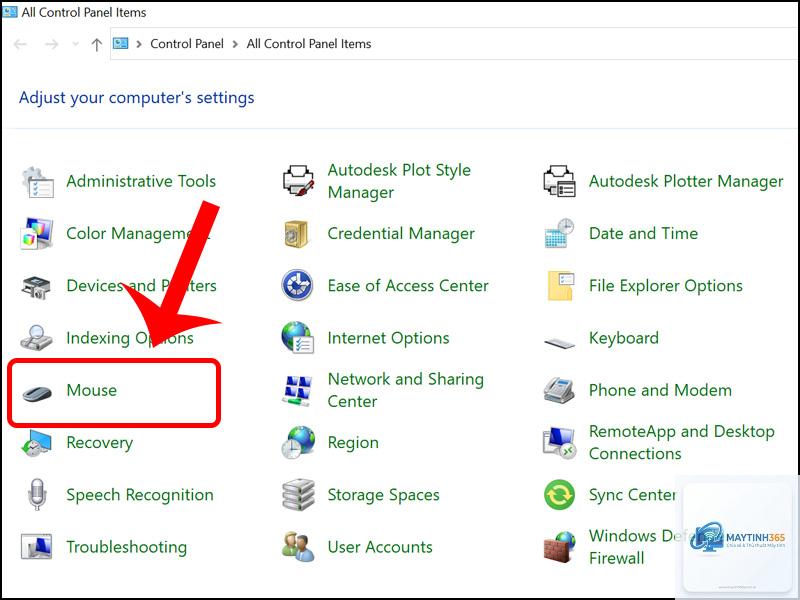Open the Storage Spaces link

(x=383, y=495)
